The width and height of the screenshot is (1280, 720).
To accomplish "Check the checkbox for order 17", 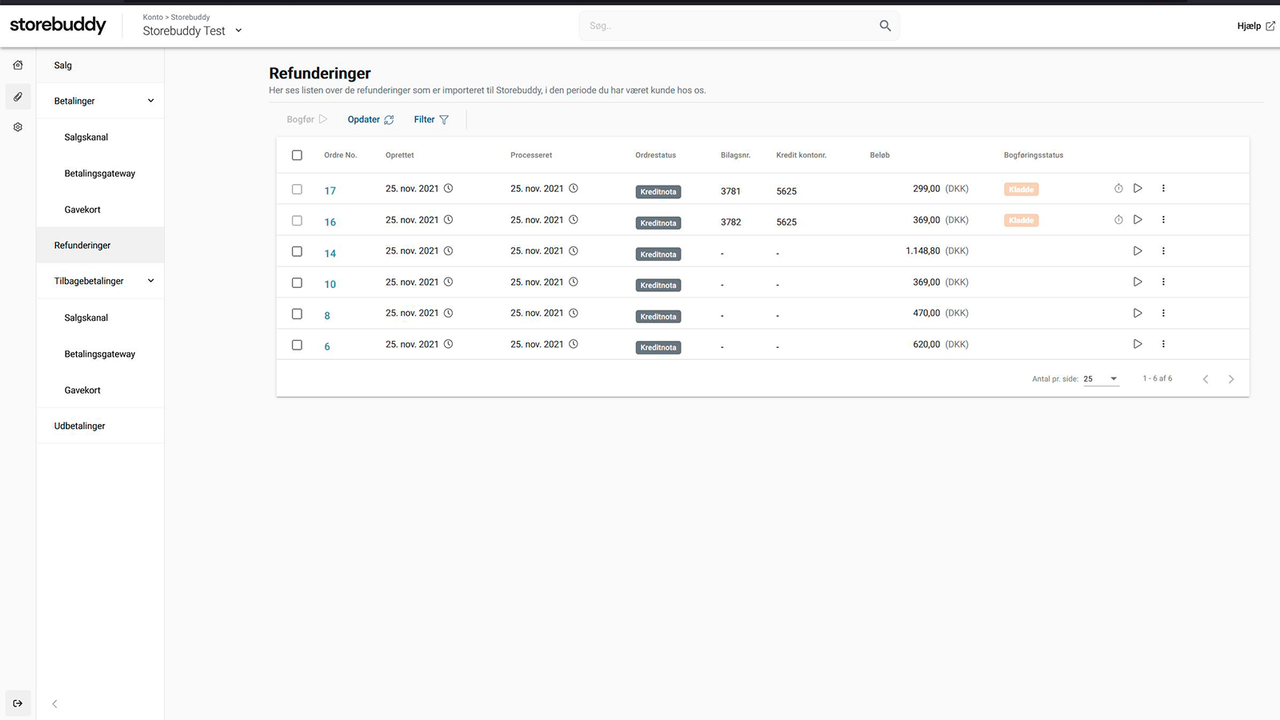I will pyautogui.click(x=297, y=188).
